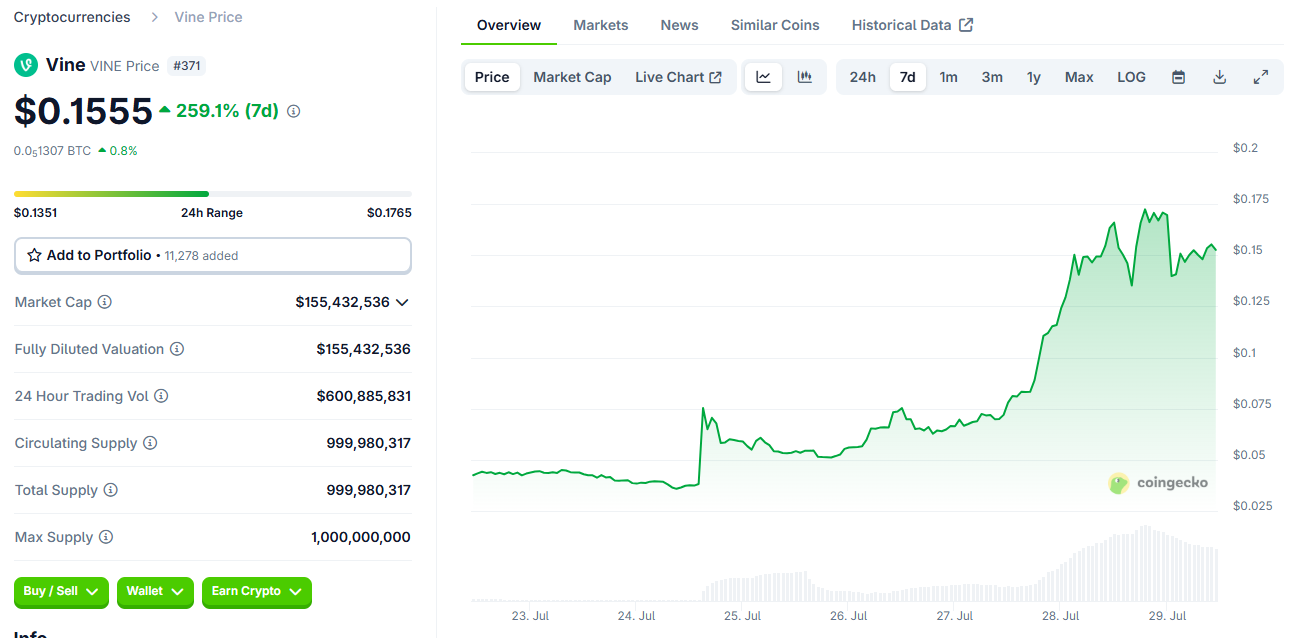Viewport: 1298px width, 638px height.
Task: Set chart range to 7d
Action: point(908,77)
